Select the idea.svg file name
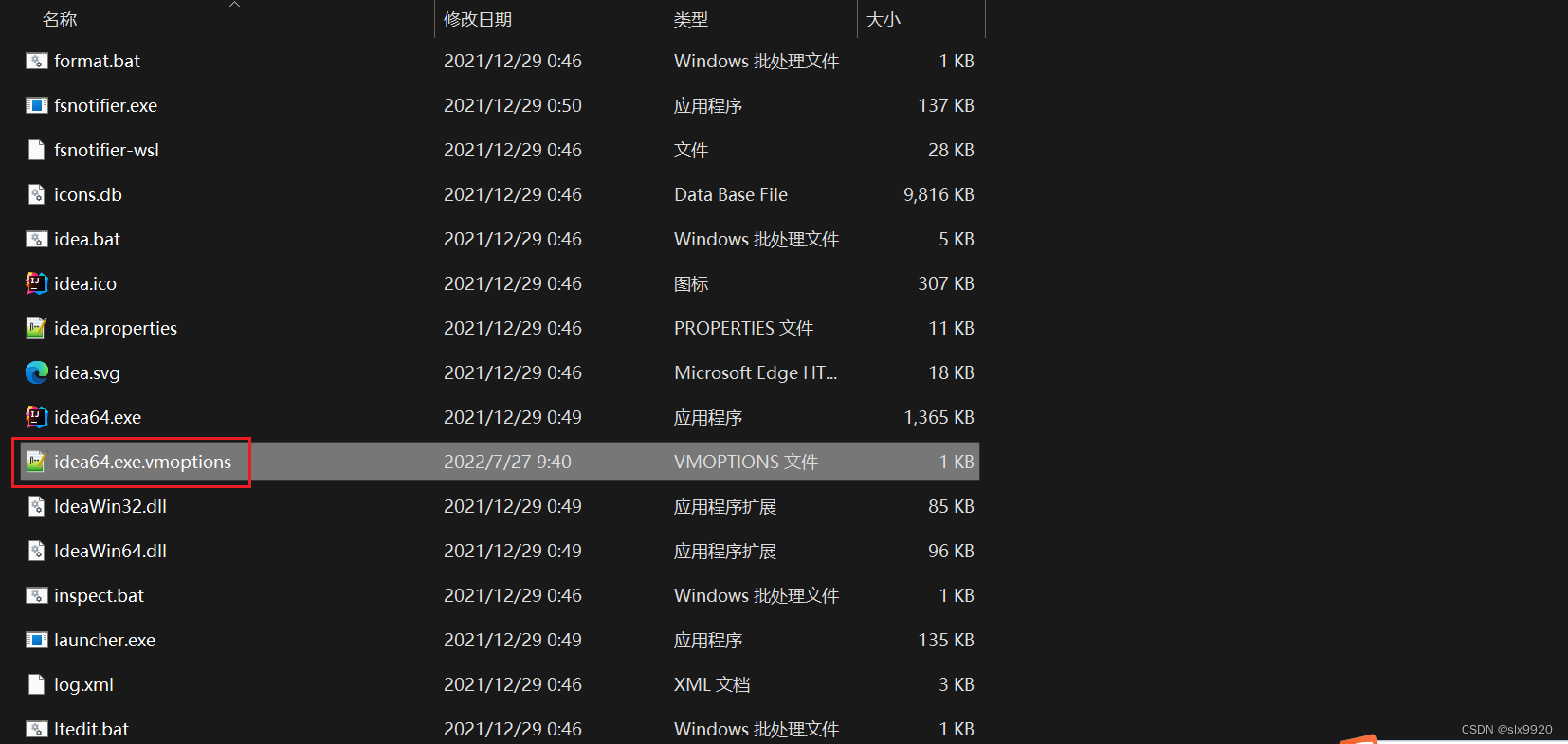Viewport: 1568px width, 744px height. [x=87, y=372]
